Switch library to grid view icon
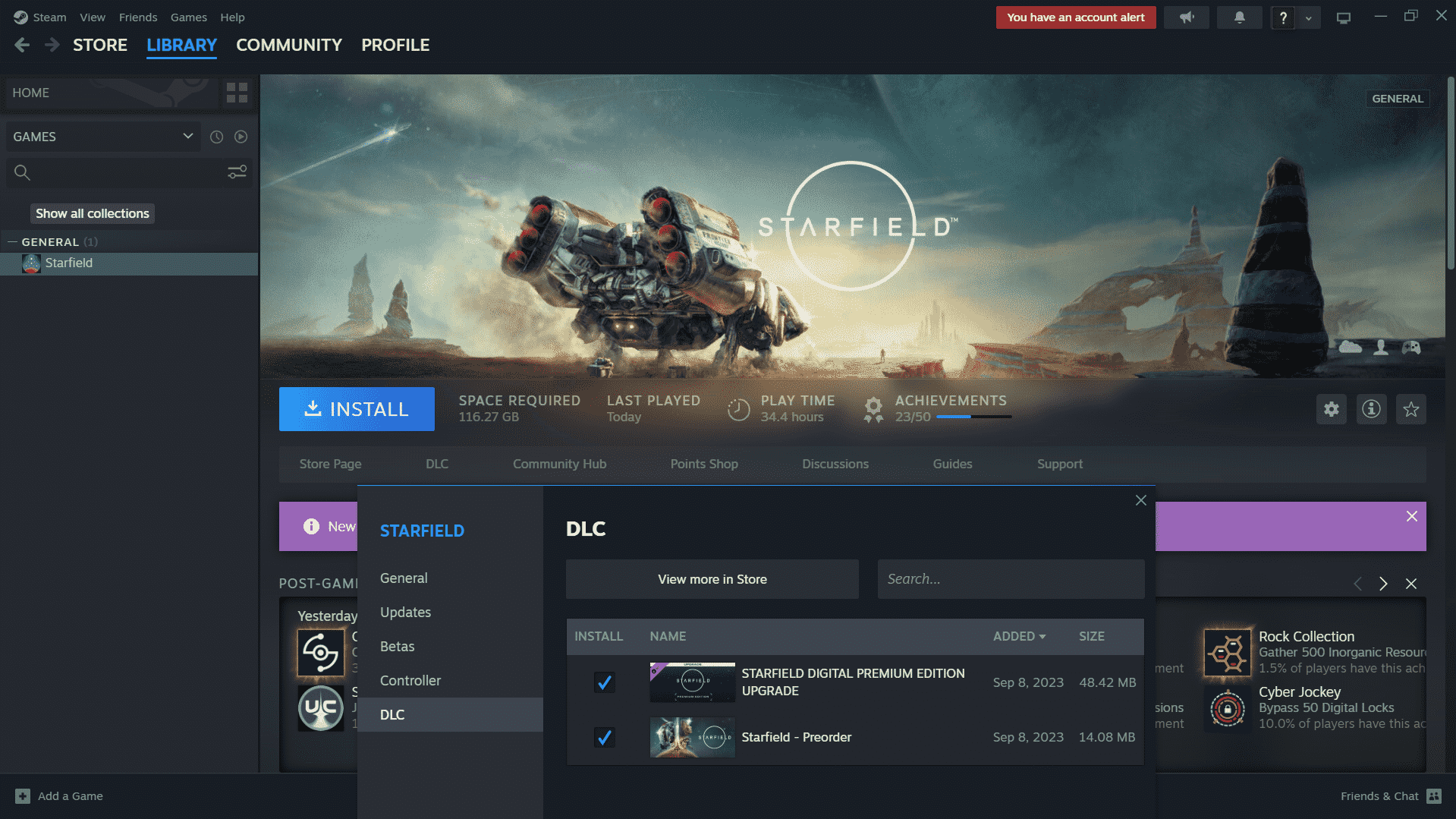The height and width of the screenshot is (819, 1456). click(x=237, y=92)
